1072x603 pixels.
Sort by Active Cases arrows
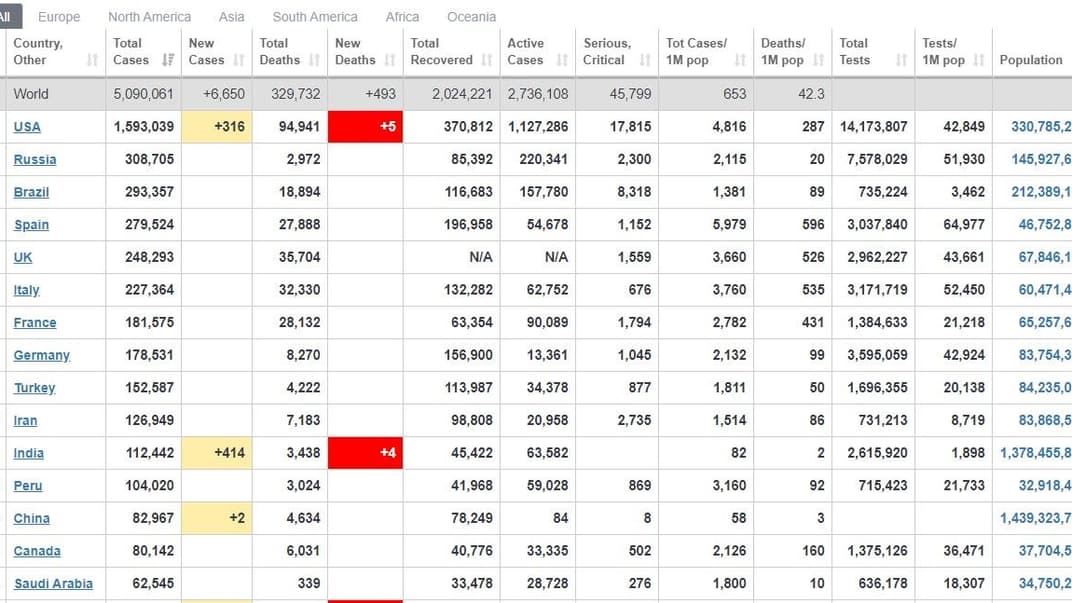[x=562, y=60]
